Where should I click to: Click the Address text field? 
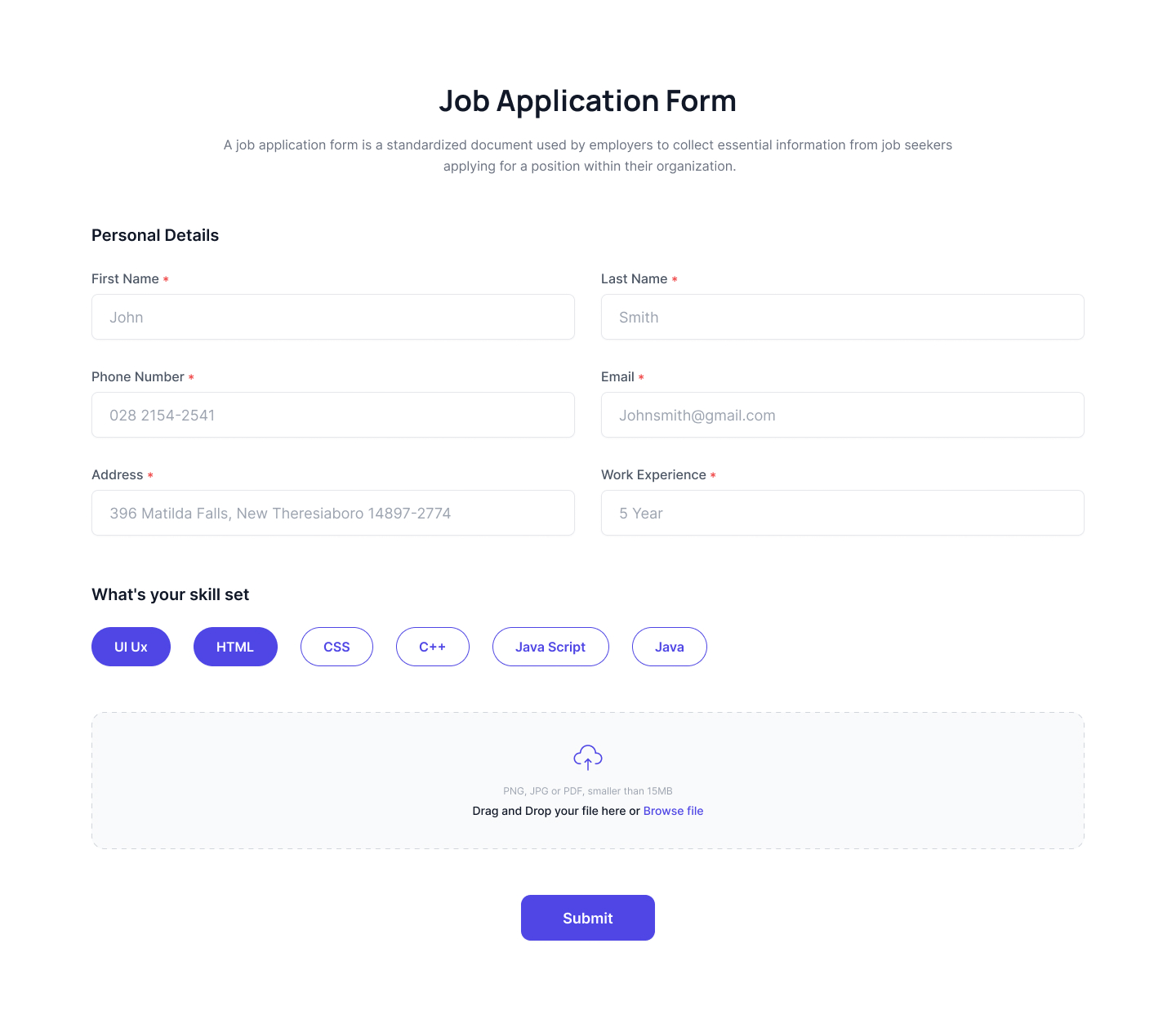point(333,513)
